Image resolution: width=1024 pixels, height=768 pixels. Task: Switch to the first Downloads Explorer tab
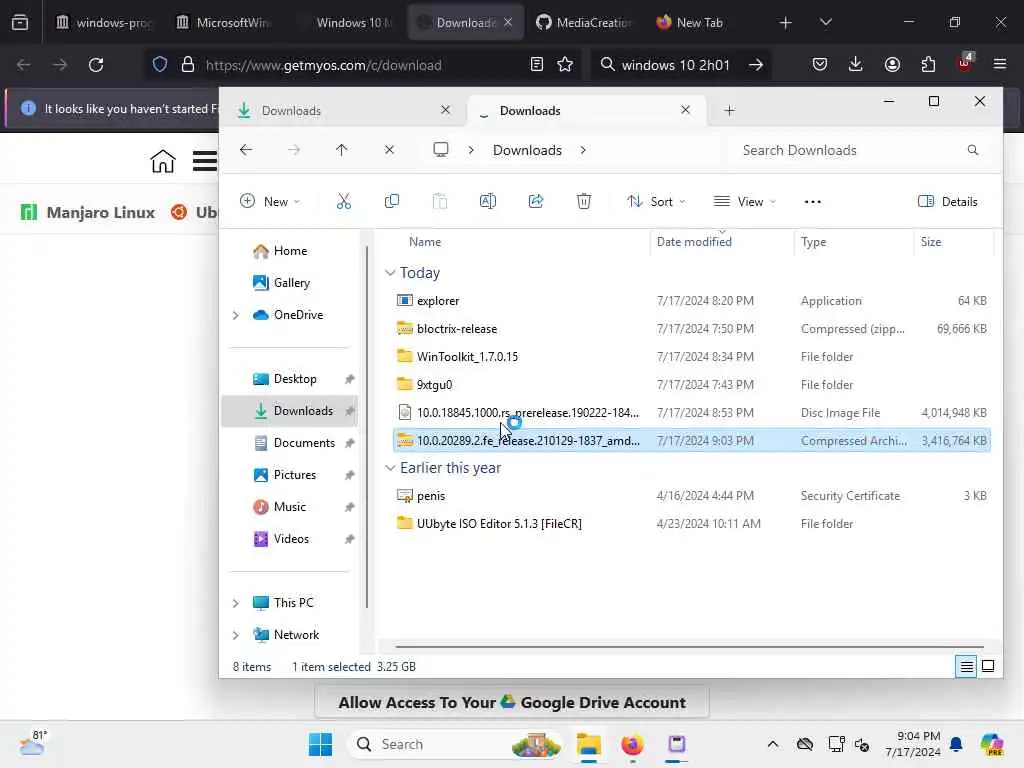point(343,110)
